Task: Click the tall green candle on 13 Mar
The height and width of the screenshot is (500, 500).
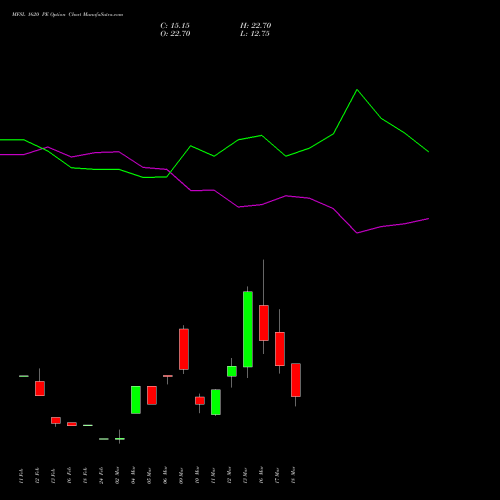Action: click(248, 329)
